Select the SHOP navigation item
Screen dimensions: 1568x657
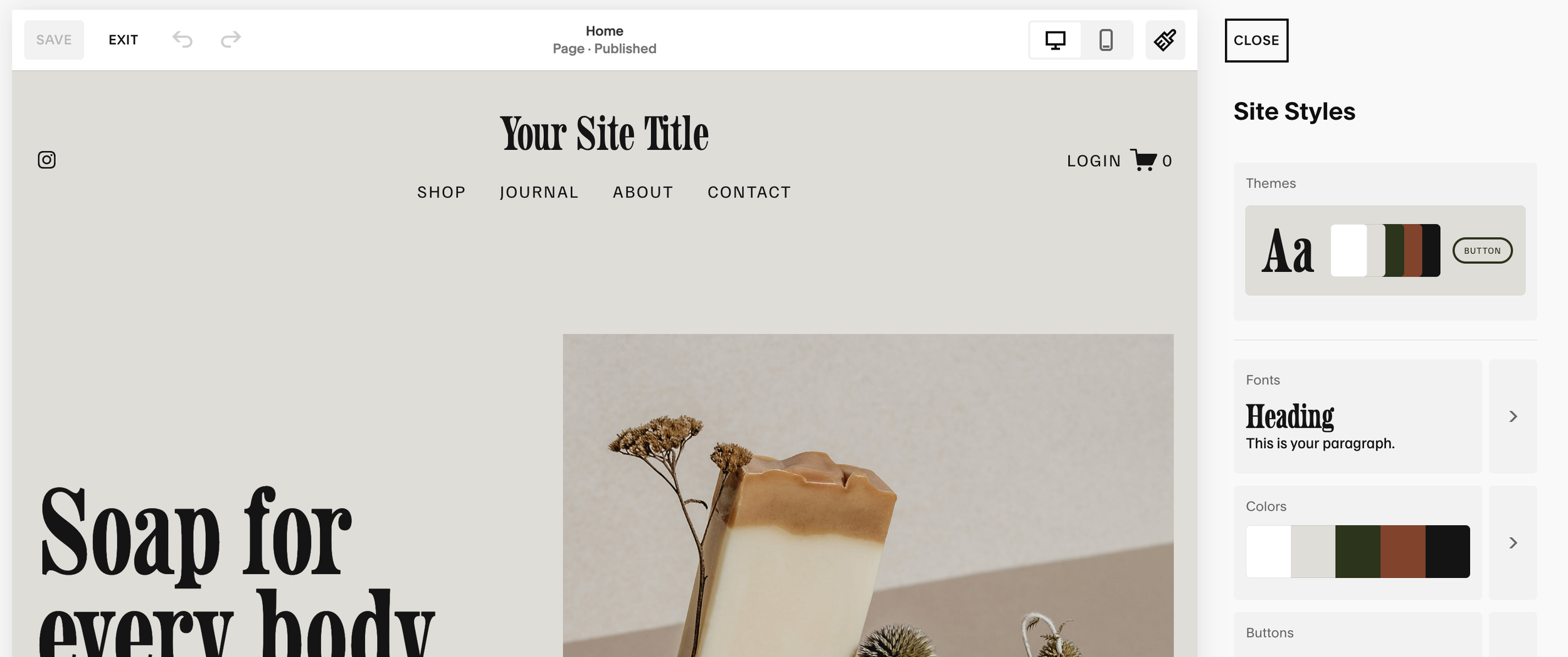click(442, 192)
